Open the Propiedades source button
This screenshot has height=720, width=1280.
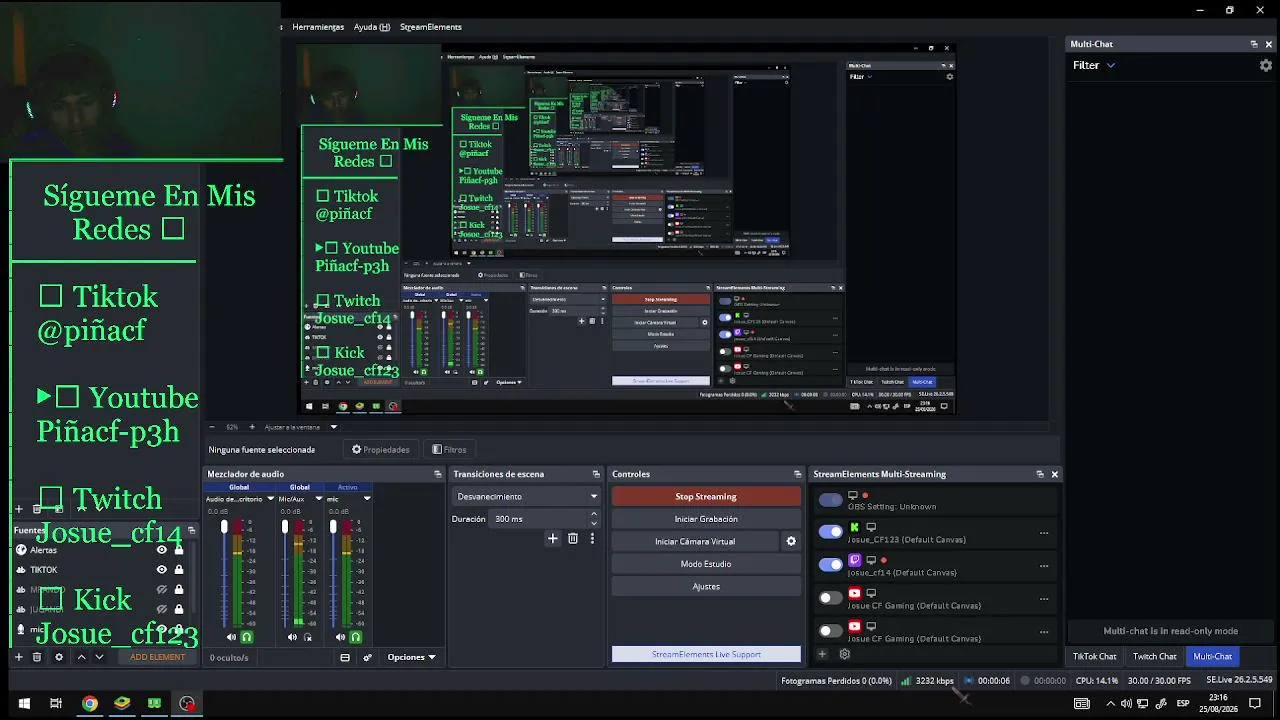381,450
